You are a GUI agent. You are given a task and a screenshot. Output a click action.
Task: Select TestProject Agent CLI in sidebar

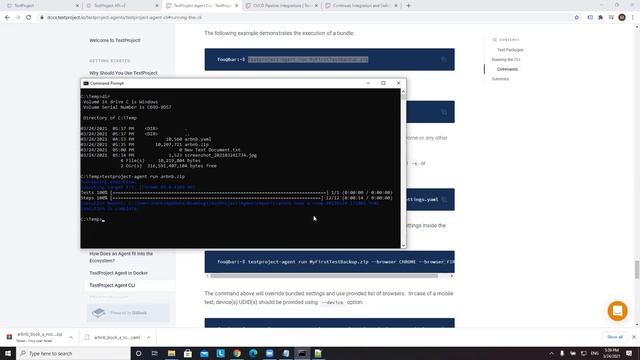[x=112, y=285]
